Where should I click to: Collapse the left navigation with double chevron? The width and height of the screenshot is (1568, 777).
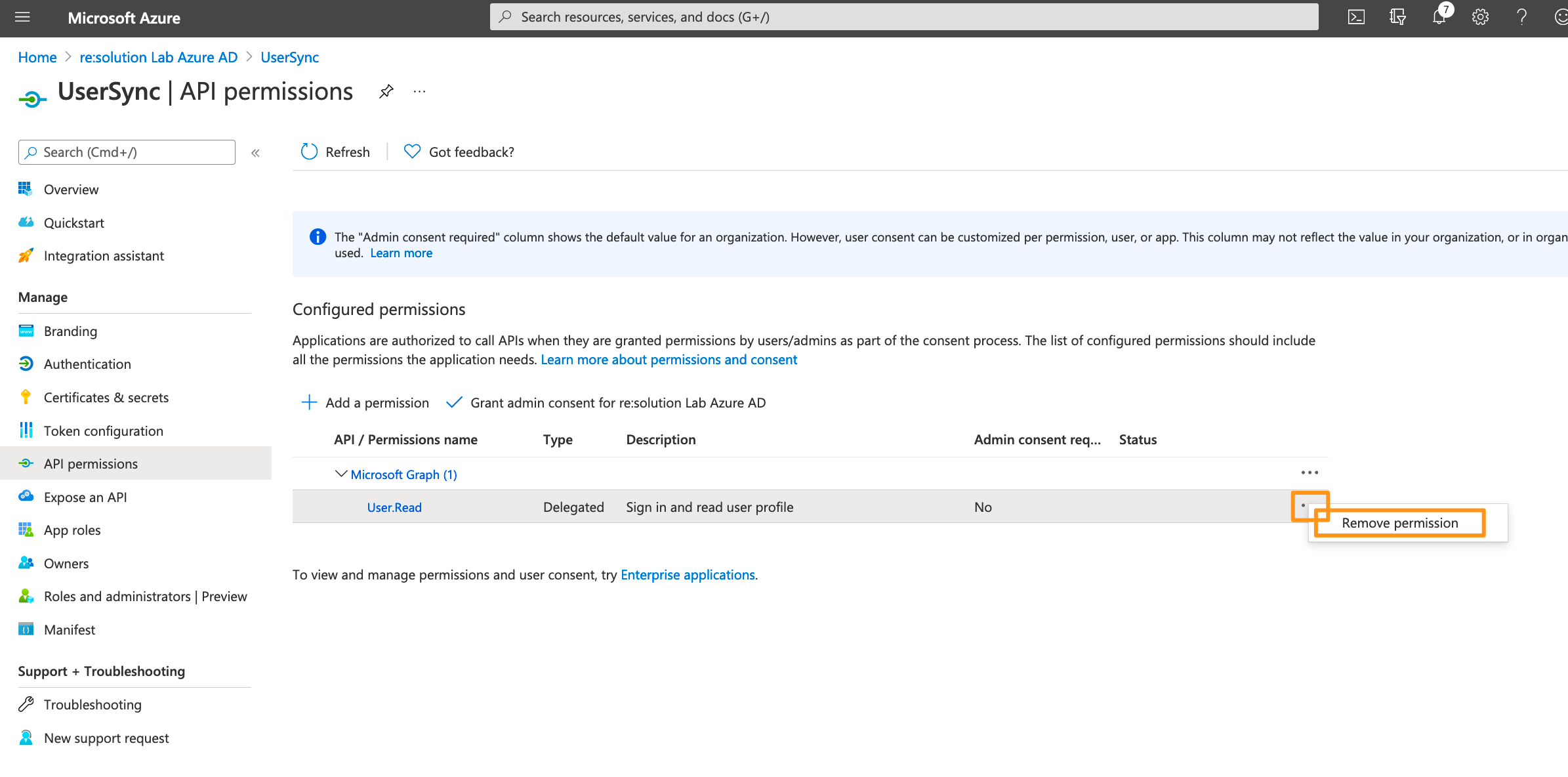pos(255,153)
